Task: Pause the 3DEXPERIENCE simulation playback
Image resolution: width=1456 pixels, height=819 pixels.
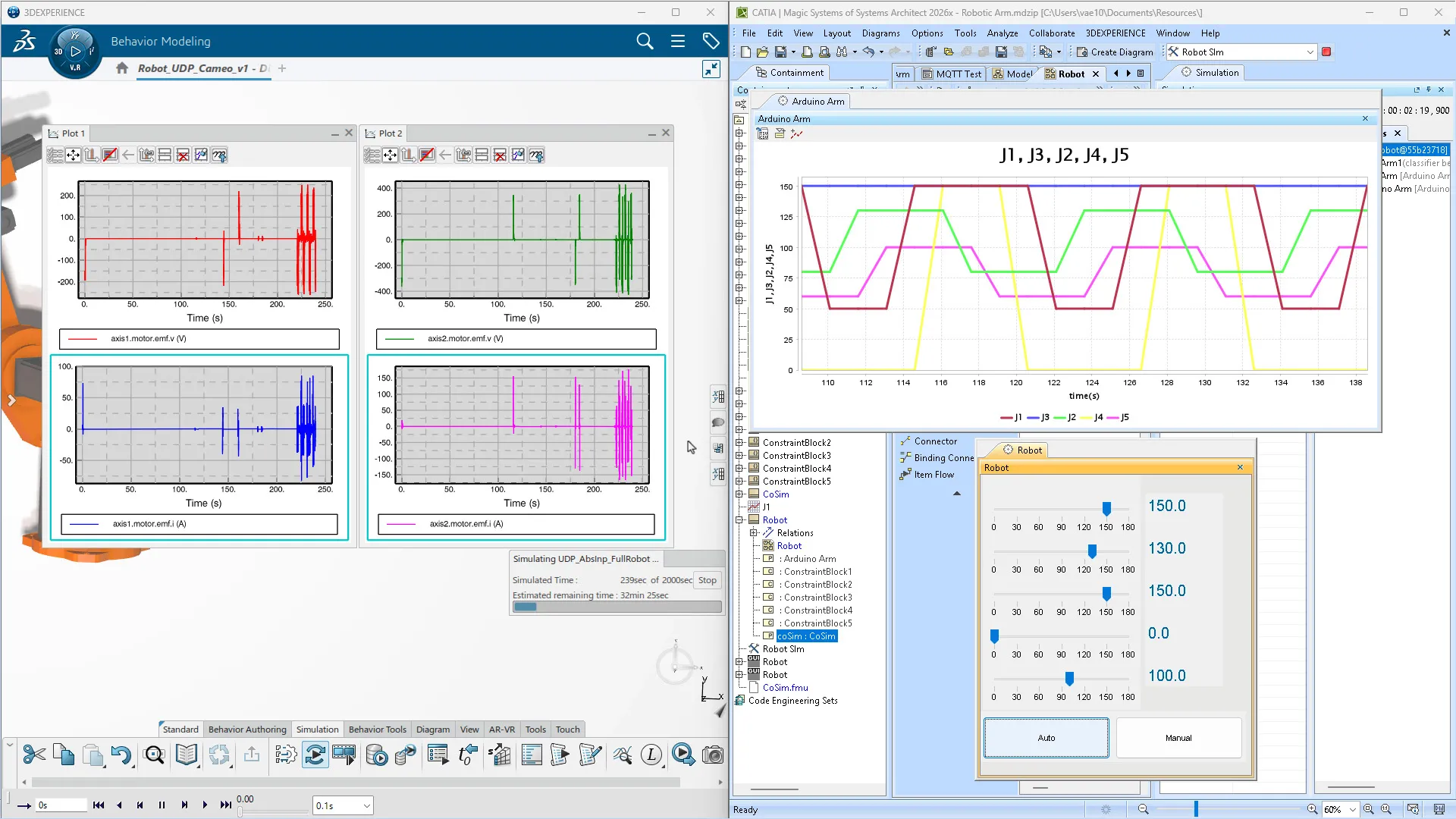Action: 162,805
